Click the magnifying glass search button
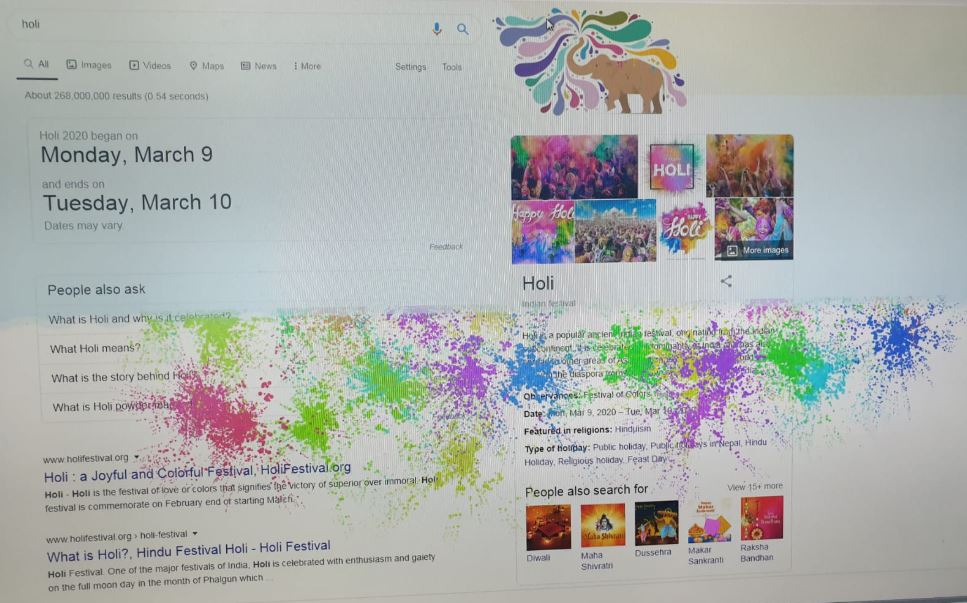The height and width of the screenshot is (603, 967). pos(463,29)
